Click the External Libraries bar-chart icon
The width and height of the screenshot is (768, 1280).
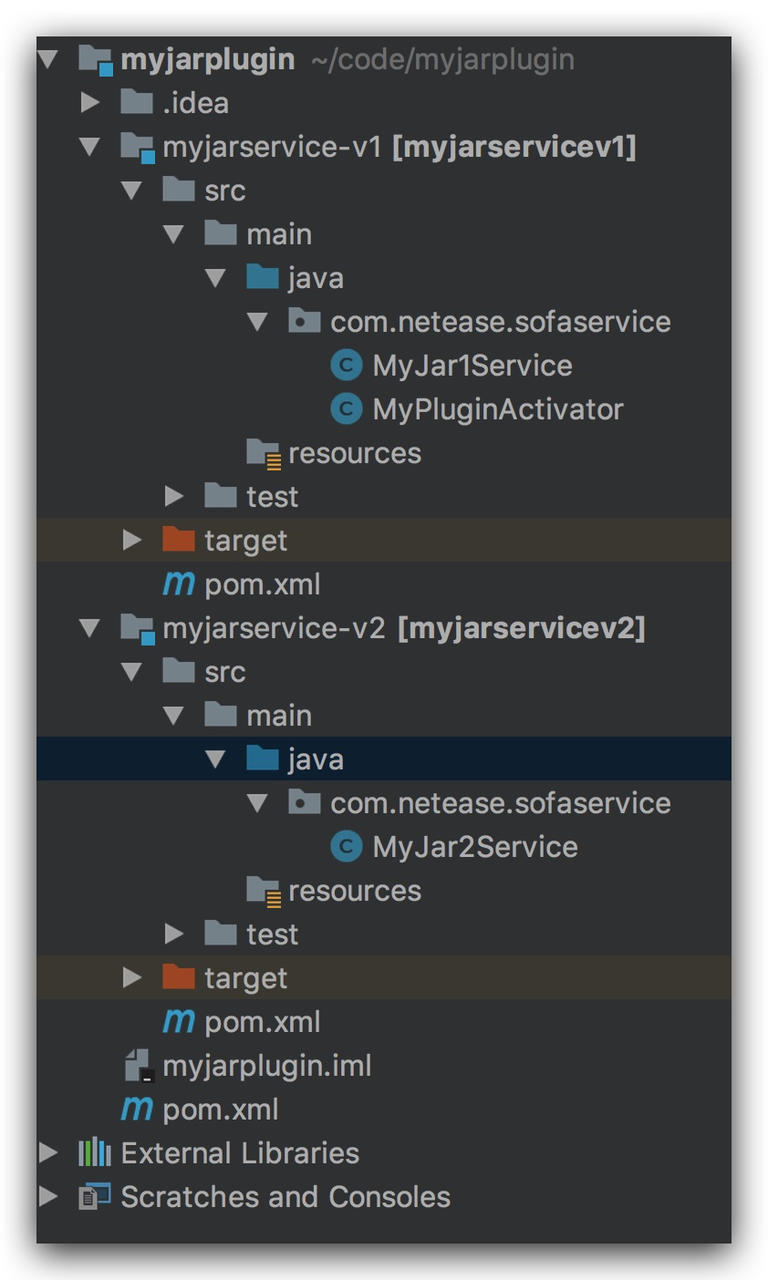pos(95,1153)
